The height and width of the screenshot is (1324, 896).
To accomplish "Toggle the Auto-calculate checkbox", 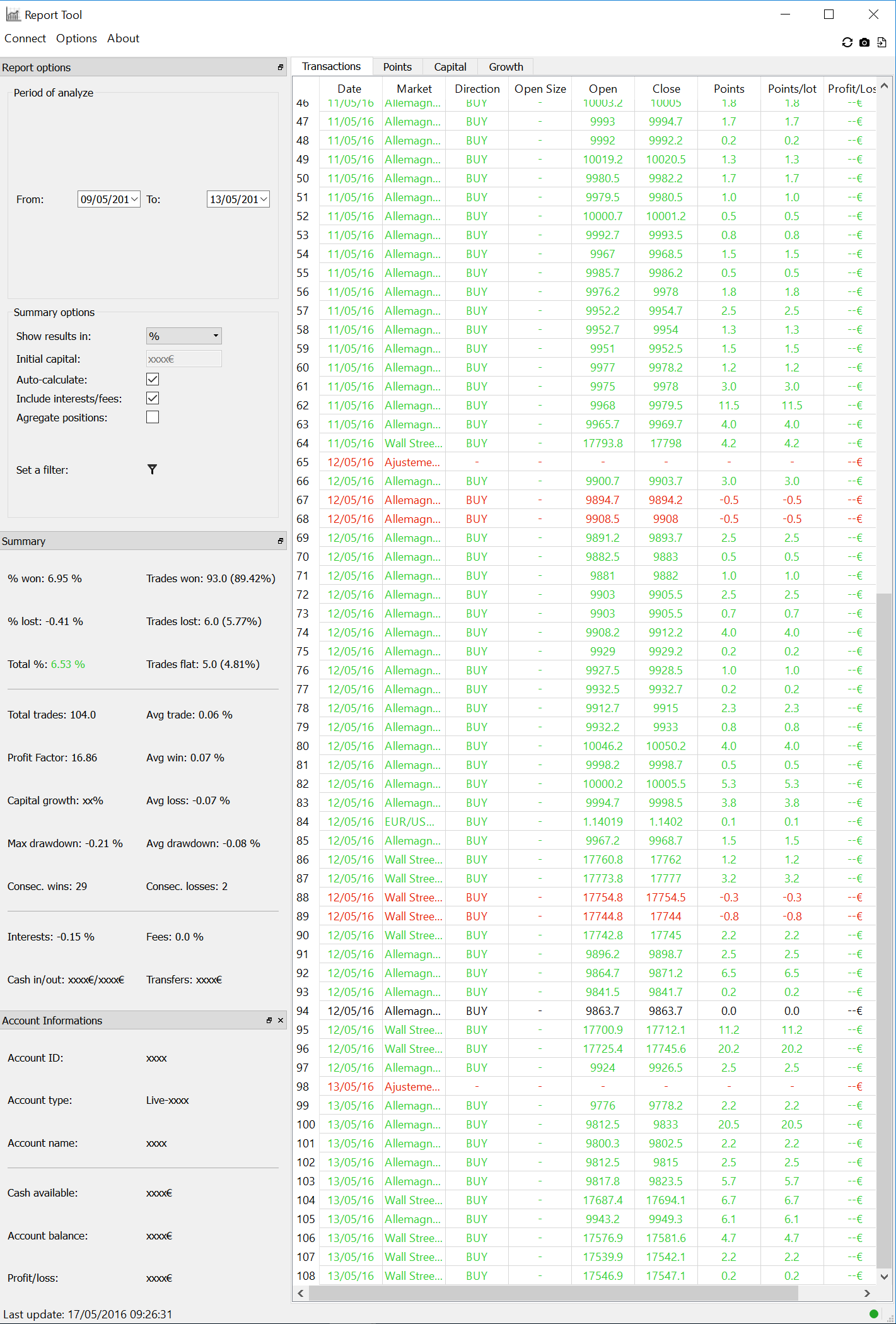I will click(153, 379).
